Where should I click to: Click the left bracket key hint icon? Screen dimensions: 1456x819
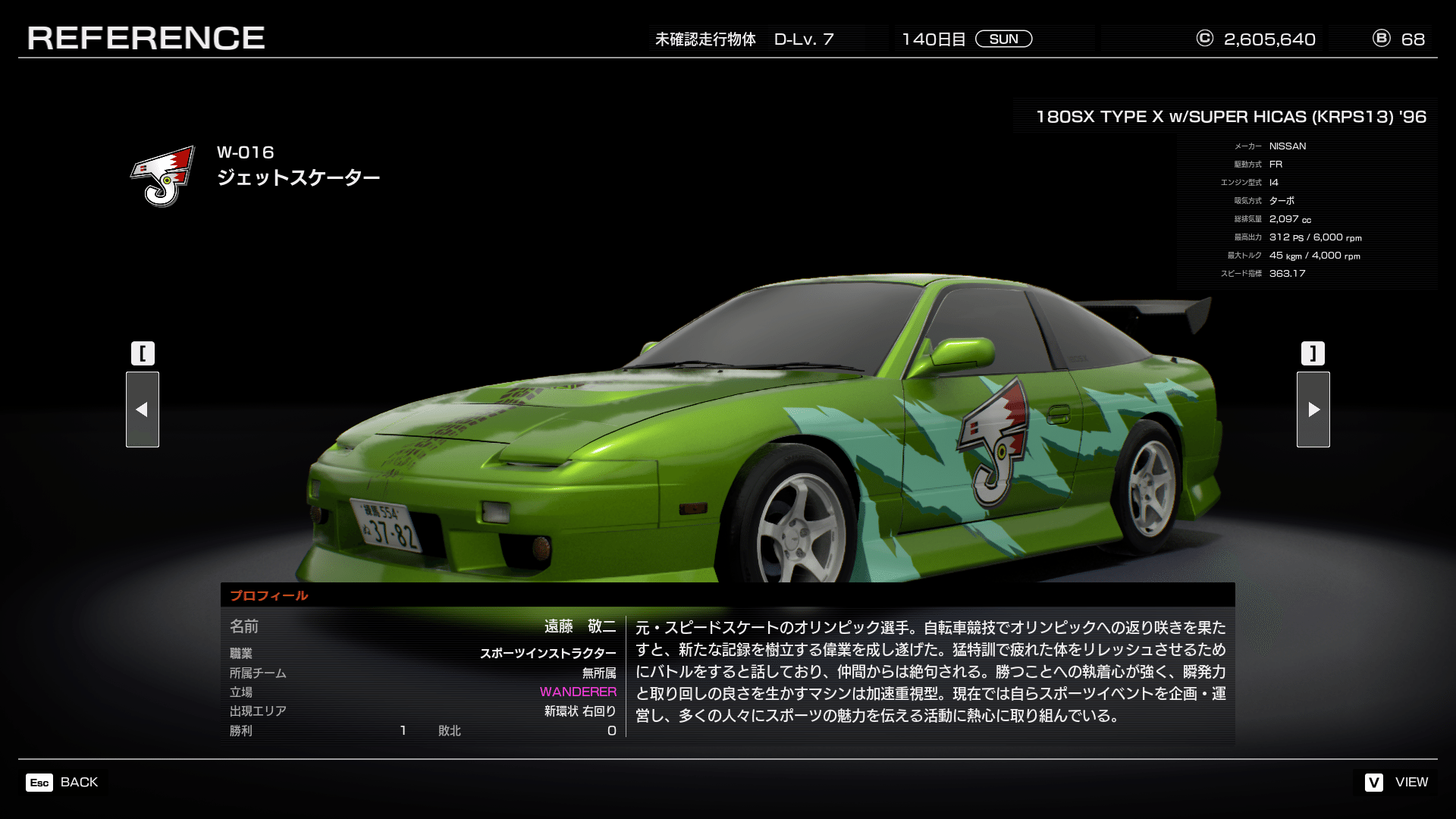click(x=143, y=353)
